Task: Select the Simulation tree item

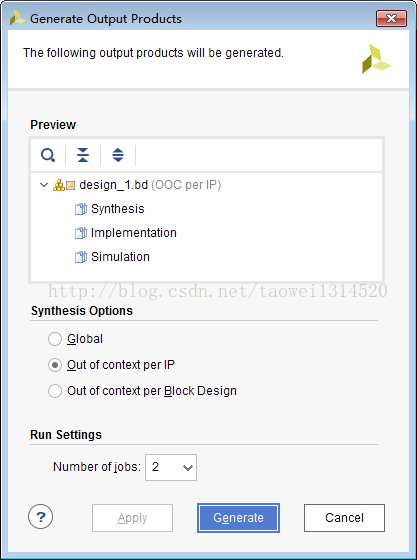Action: [x=120, y=257]
